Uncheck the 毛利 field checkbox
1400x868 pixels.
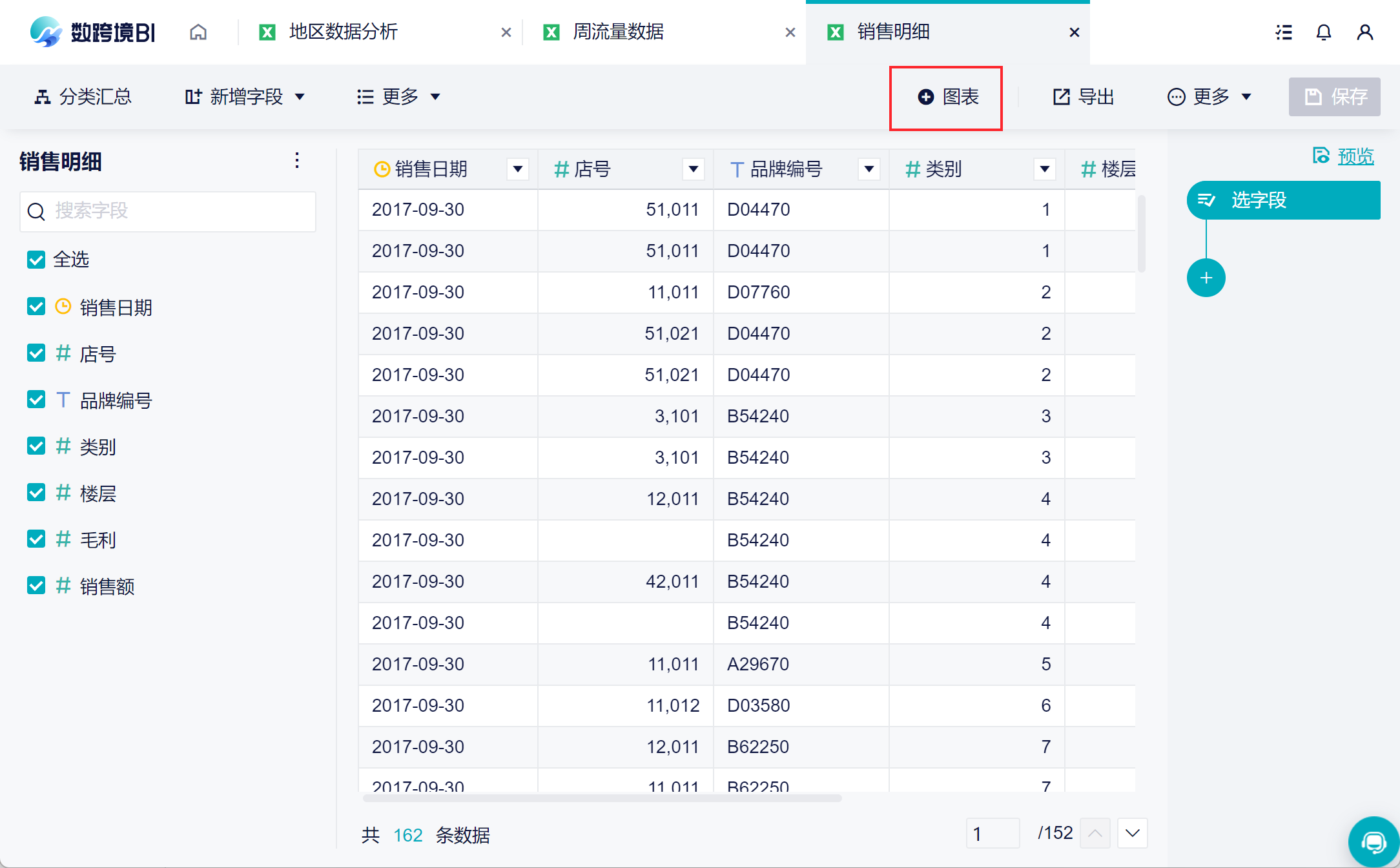tap(36, 539)
